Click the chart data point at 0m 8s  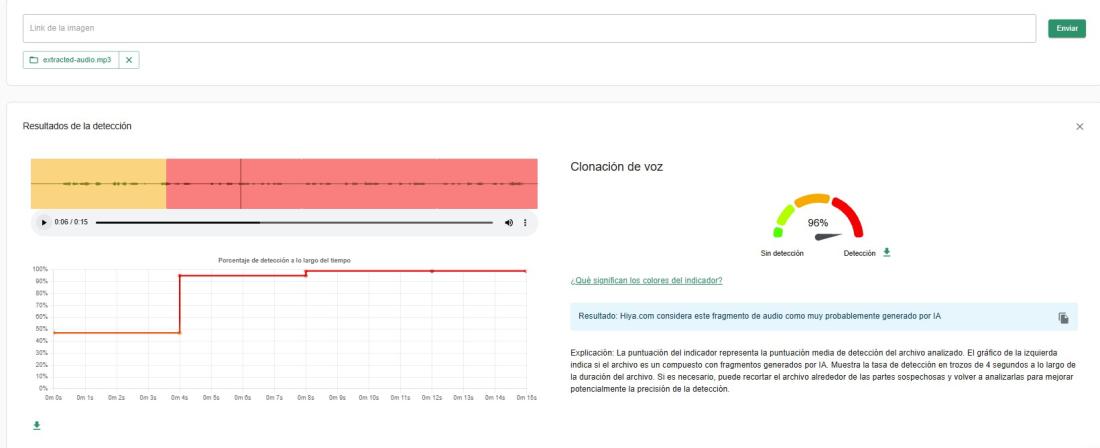point(306,272)
